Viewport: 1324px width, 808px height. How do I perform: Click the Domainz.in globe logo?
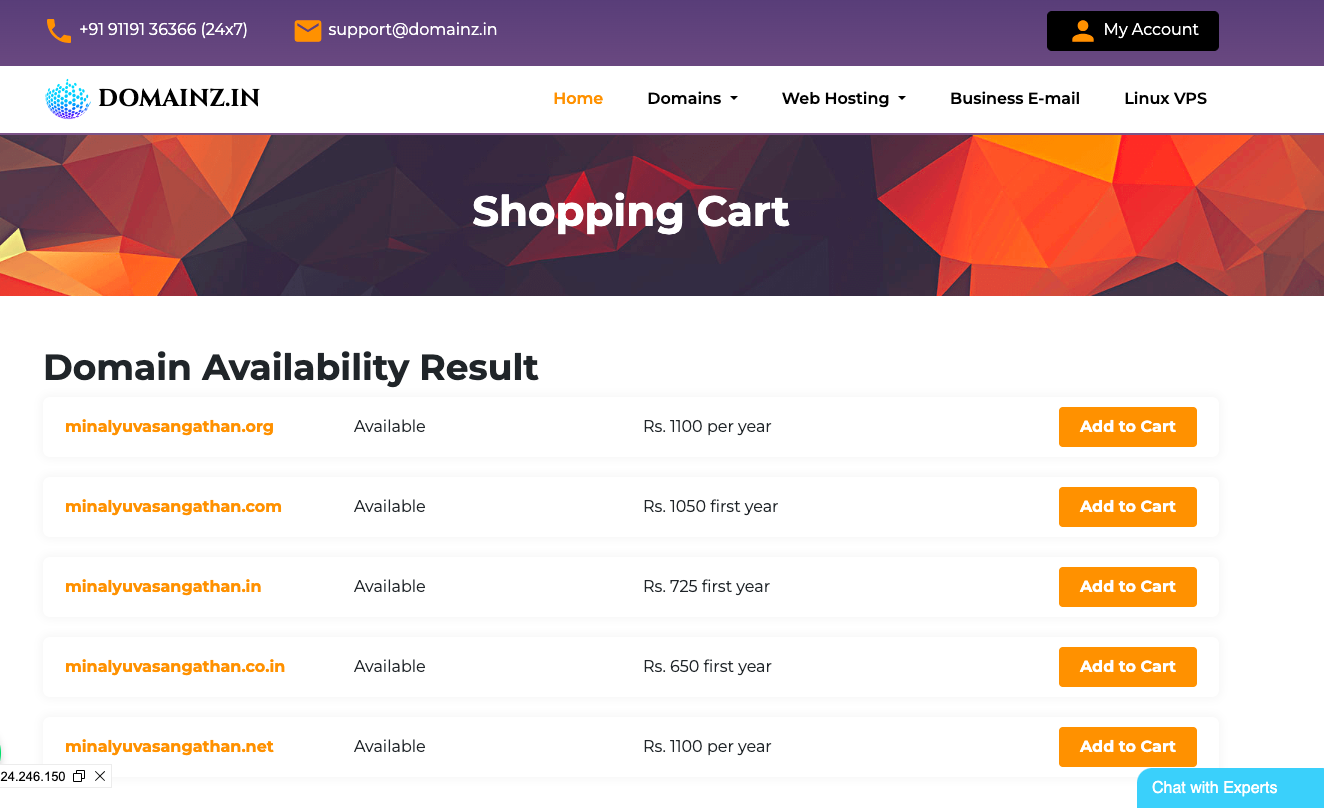point(68,99)
